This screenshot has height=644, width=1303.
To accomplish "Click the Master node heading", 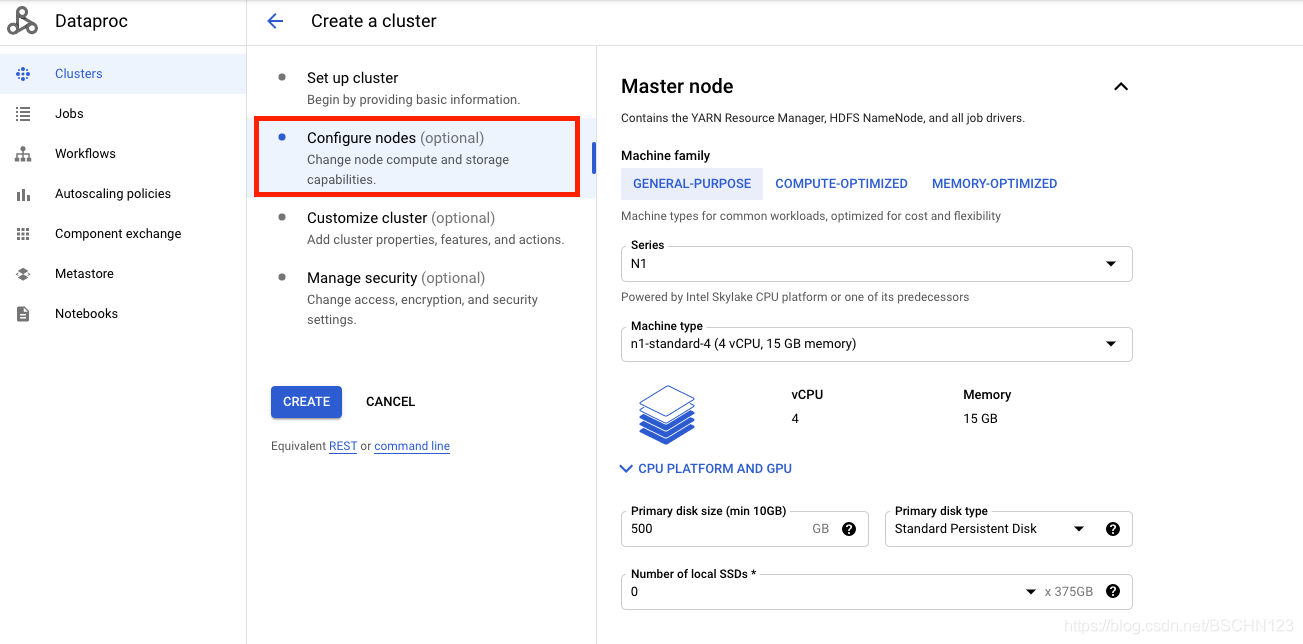I will [677, 87].
